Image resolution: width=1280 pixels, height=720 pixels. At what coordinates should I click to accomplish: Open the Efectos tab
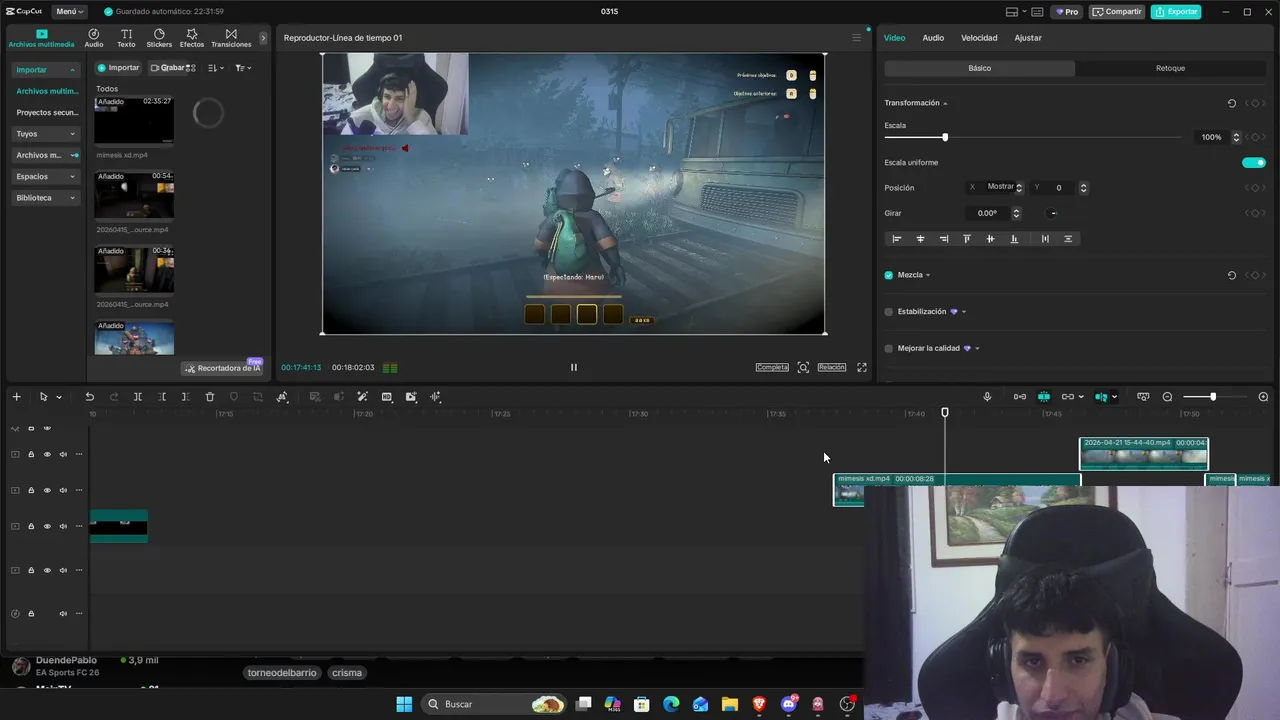(x=192, y=38)
